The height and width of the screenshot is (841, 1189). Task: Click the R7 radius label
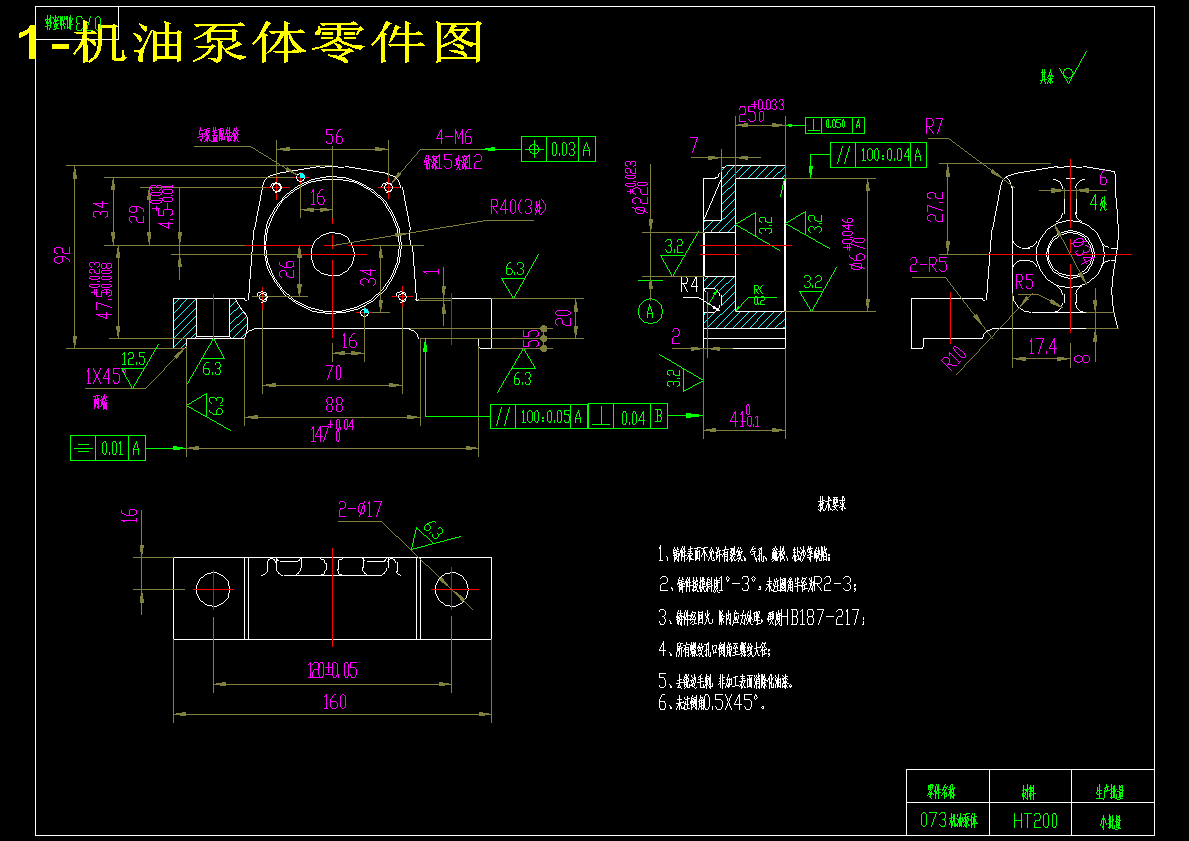pos(934,126)
